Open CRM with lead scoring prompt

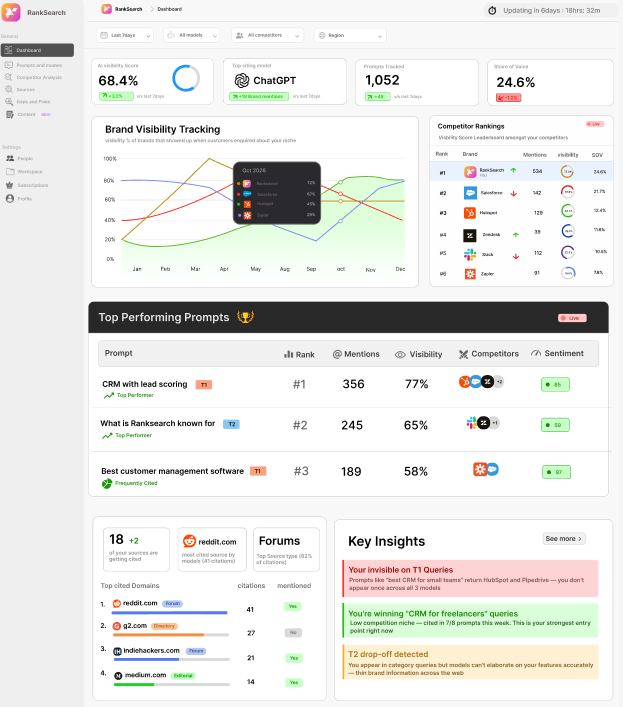(x=144, y=384)
